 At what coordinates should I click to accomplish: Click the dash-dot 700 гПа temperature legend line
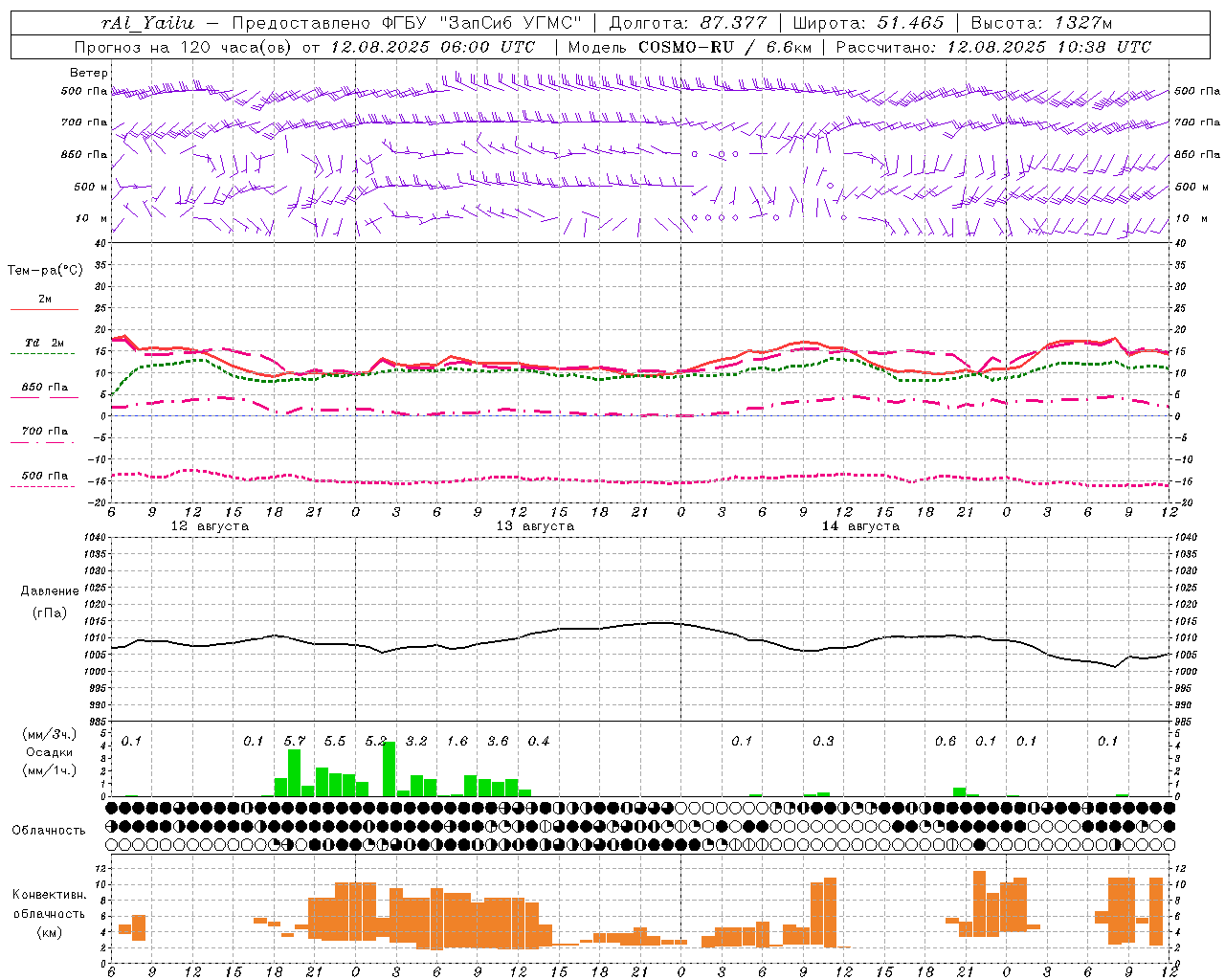(42, 442)
